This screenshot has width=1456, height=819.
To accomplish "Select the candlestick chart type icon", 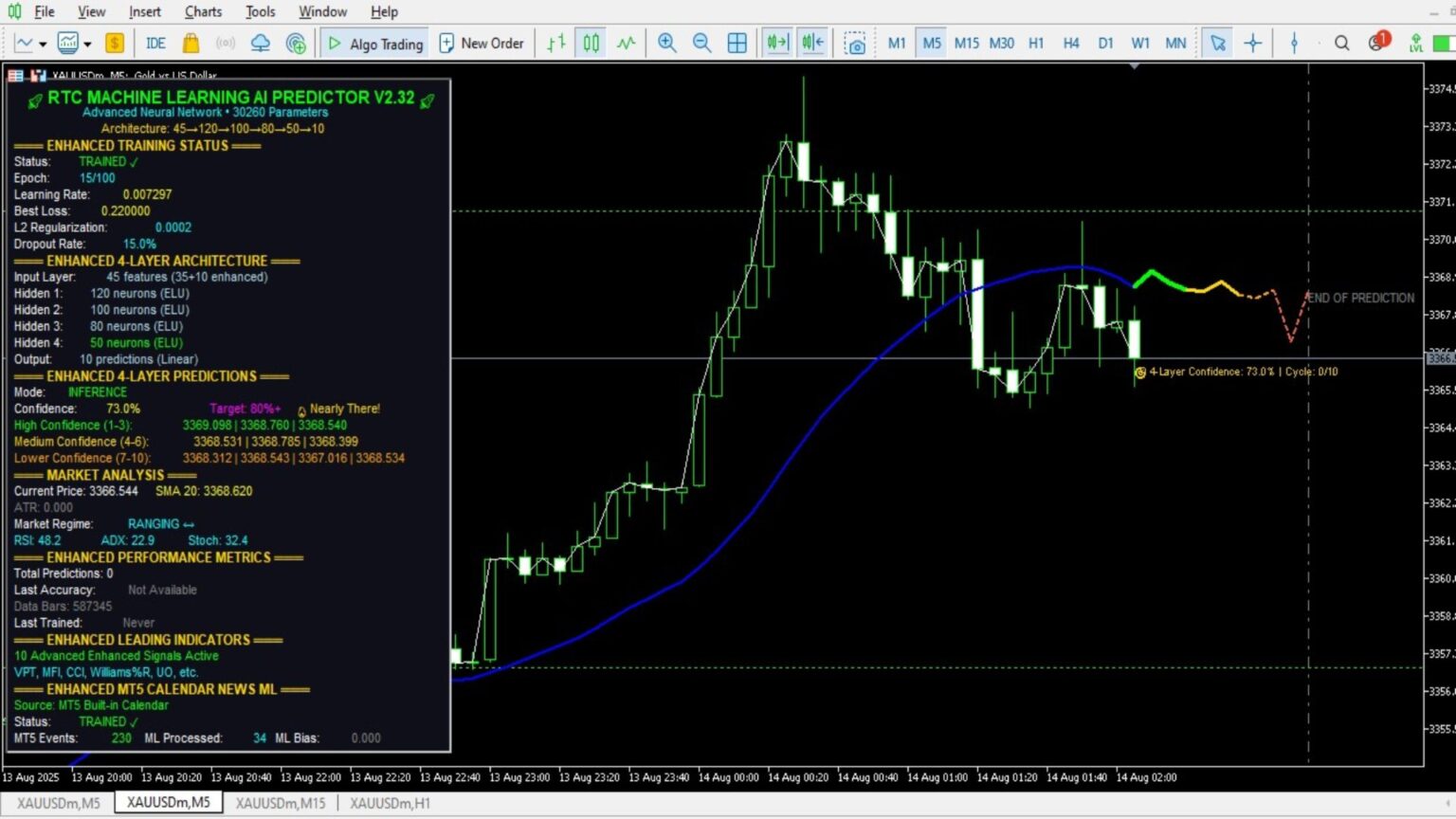I will [590, 43].
